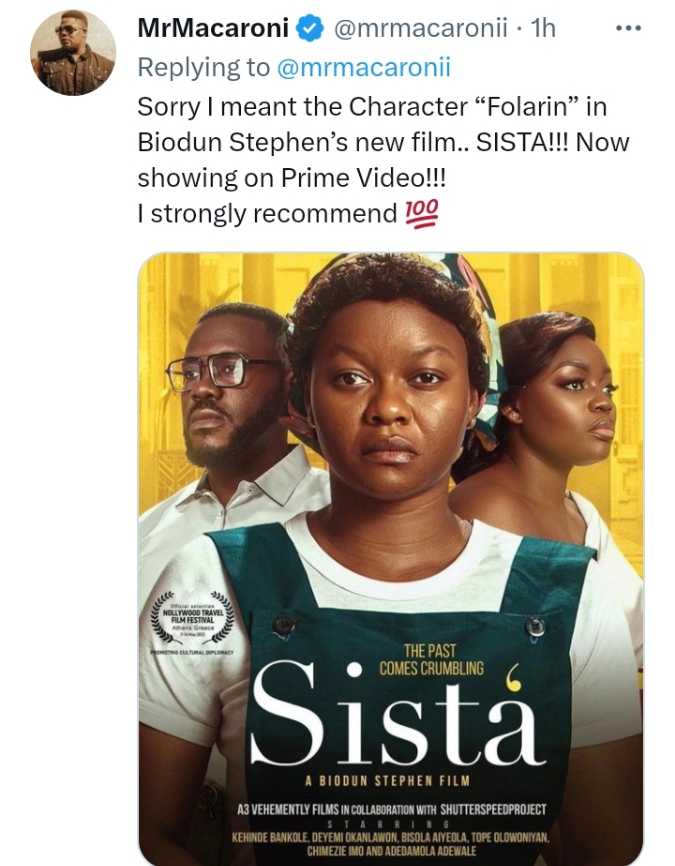Click the red 100 emoji
The height and width of the screenshot is (866, 675).
point(420,214)
